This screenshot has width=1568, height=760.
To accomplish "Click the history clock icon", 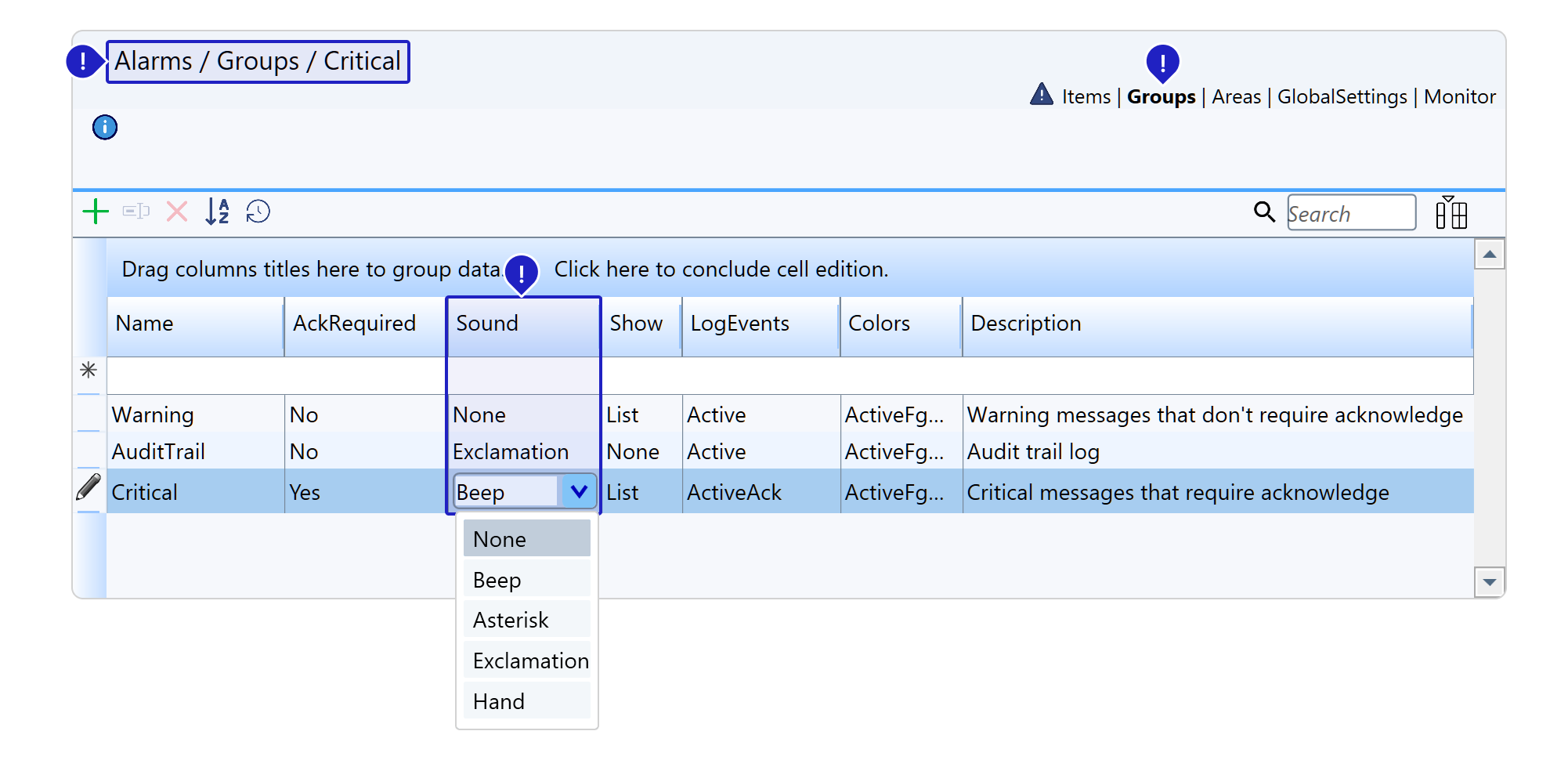I will point(258,212).
